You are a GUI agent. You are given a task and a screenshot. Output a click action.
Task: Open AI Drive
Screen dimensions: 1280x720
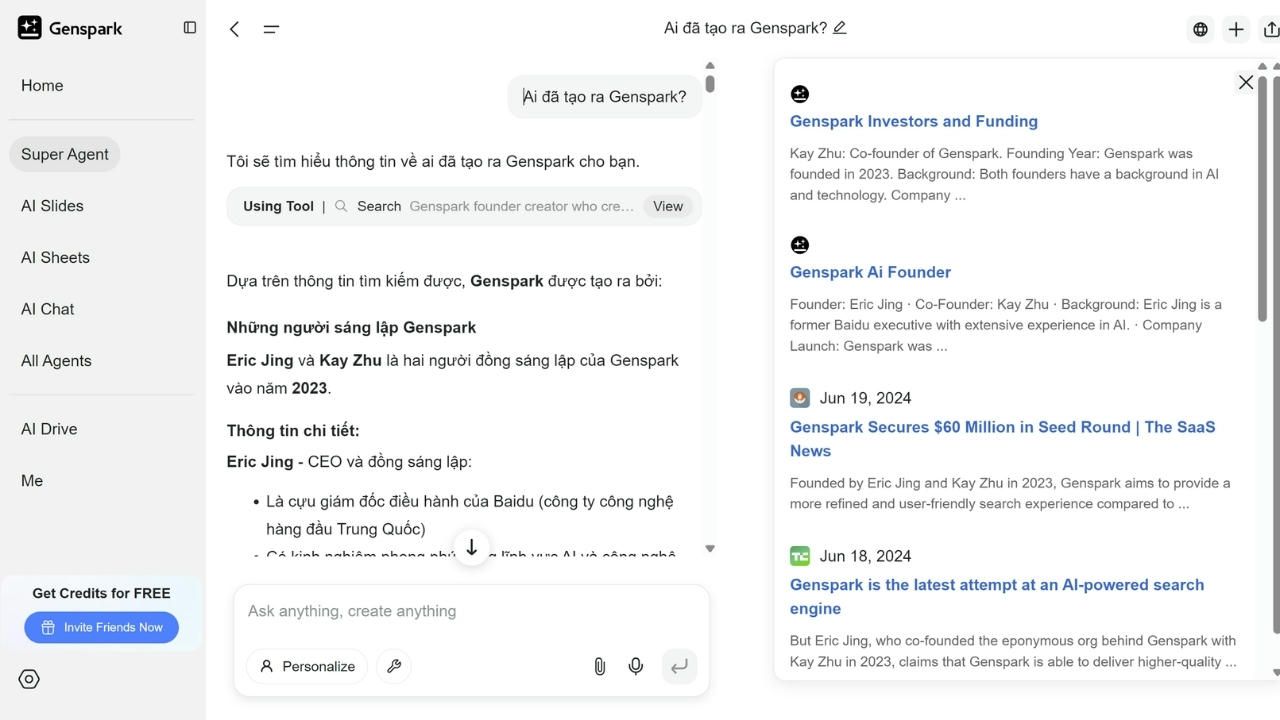click(49, 429)
